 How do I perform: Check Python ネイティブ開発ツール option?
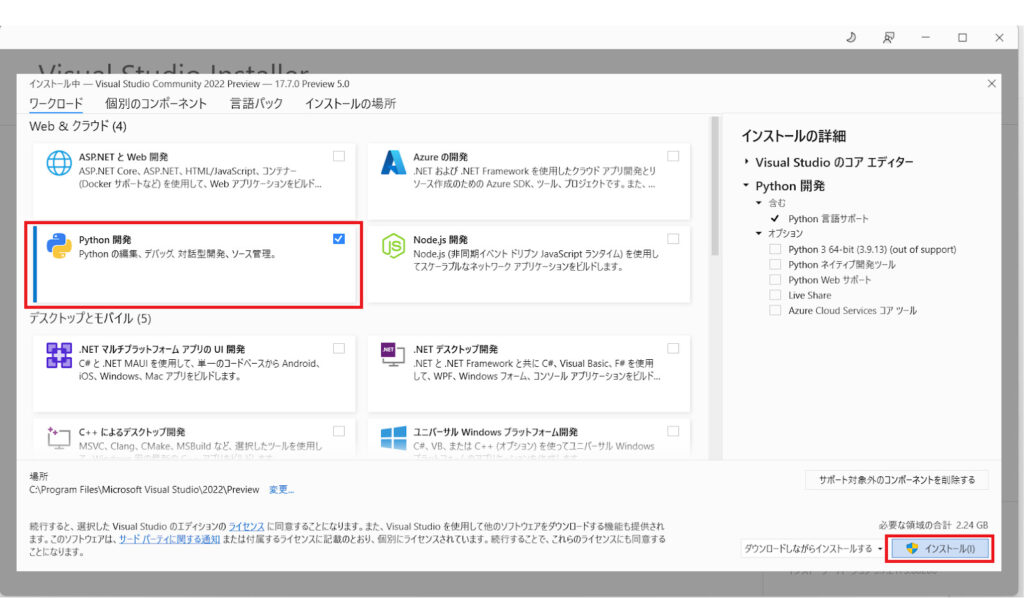tap(775, 264)
